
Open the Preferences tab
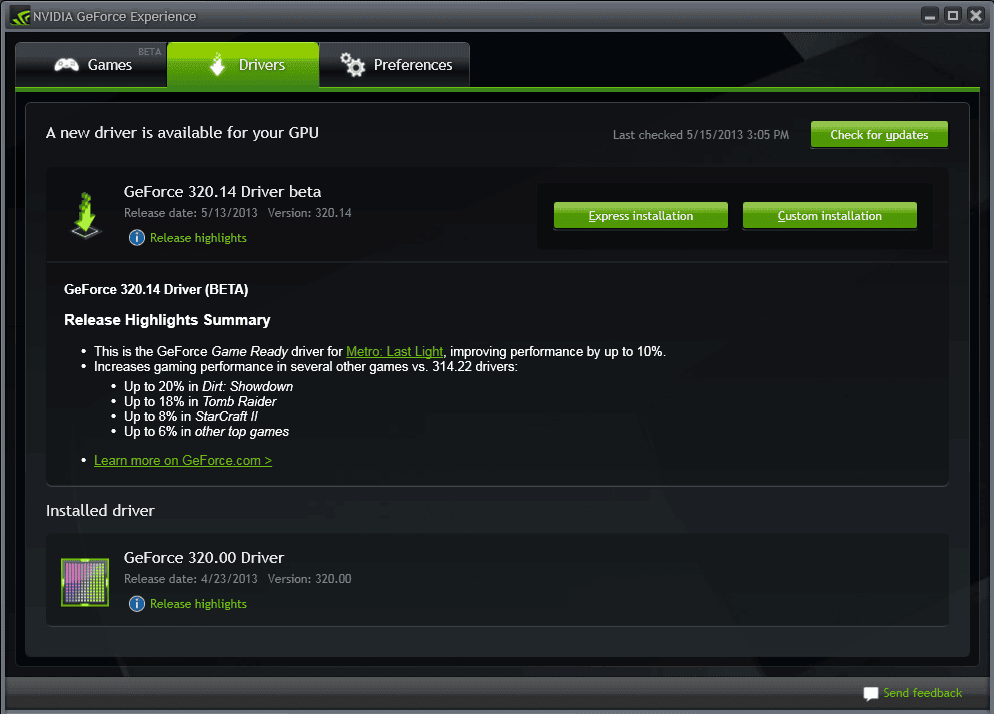click(x=394, y=65)
